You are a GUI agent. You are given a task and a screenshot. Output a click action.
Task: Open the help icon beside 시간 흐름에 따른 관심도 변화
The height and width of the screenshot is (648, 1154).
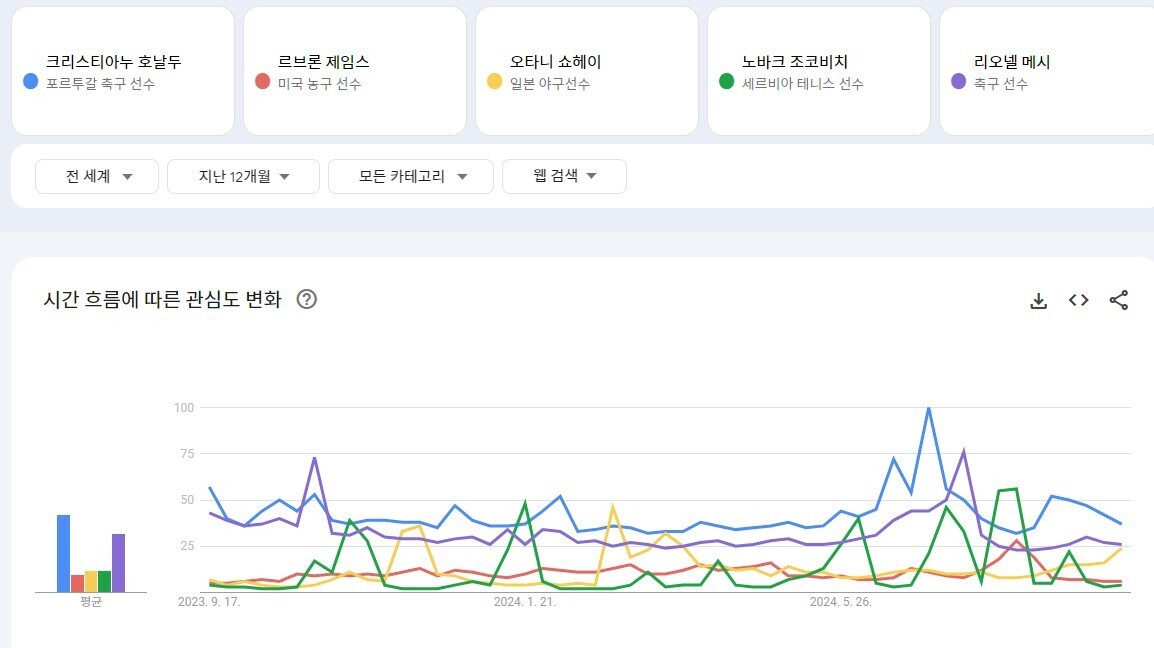pyautogui.click(x=307, y=299)
